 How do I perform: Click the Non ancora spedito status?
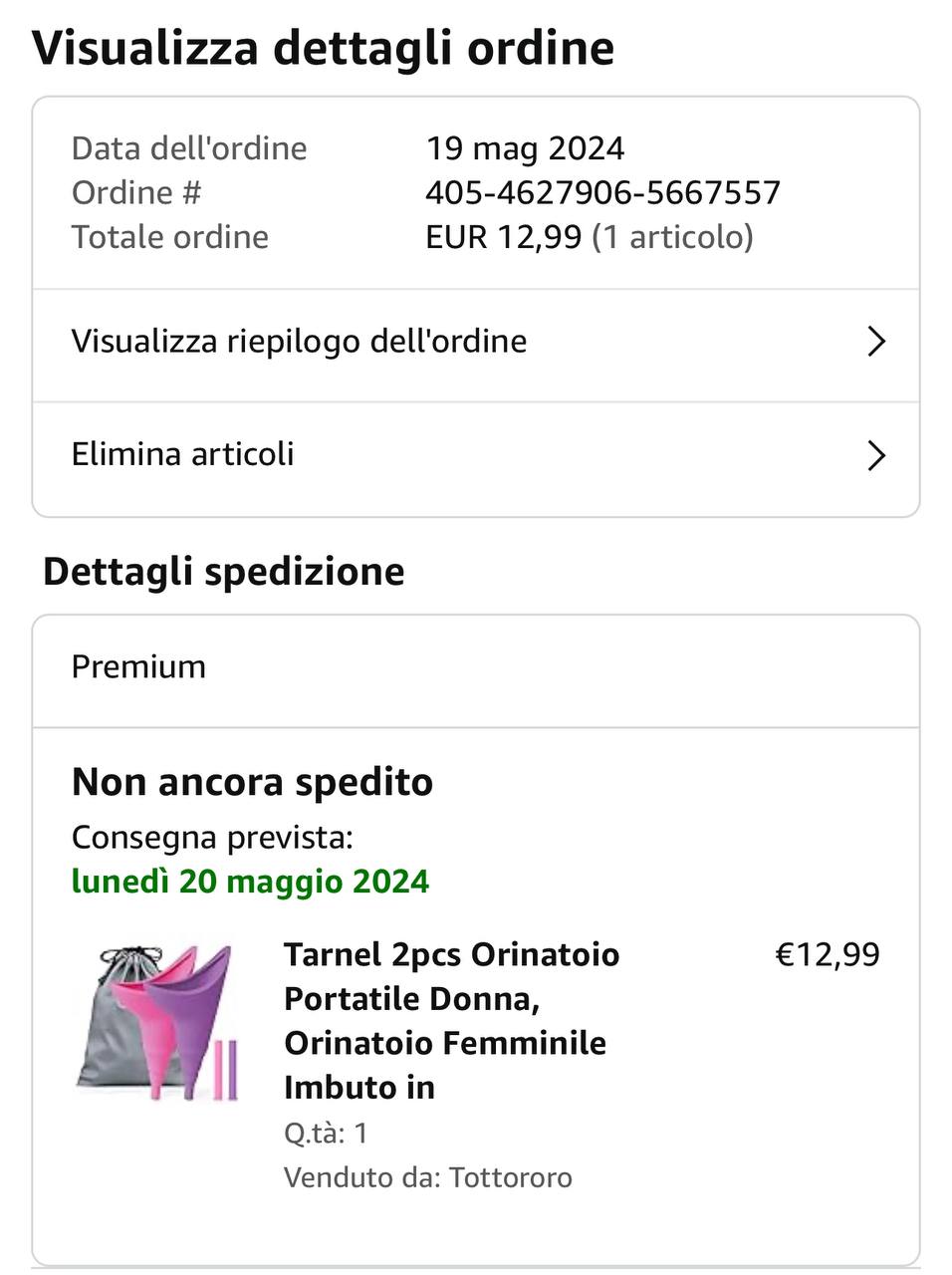pos(252,782)
